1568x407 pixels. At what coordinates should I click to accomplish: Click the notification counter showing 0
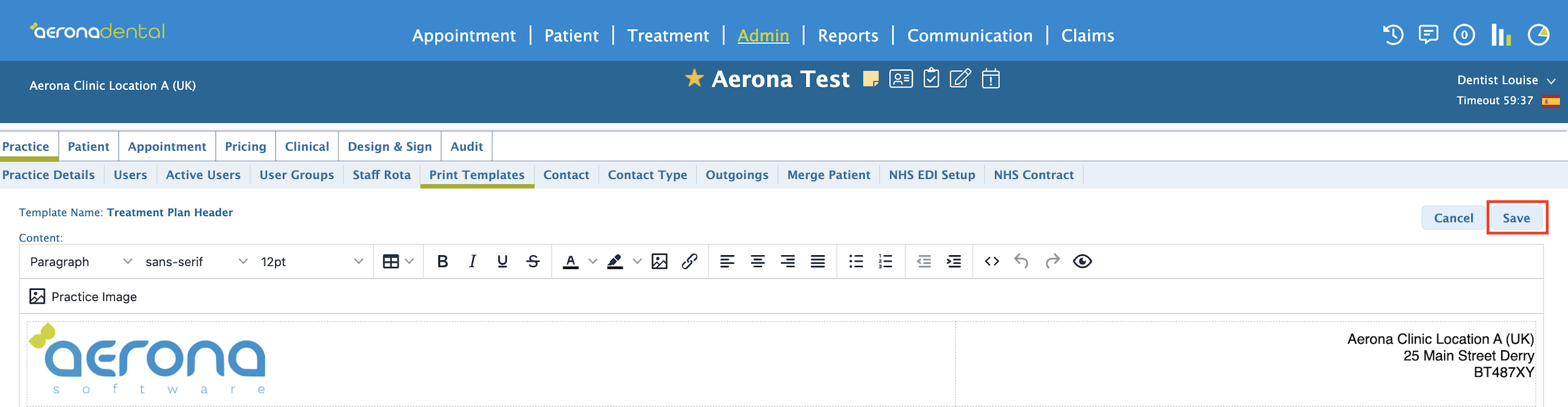click(1464, 35)
